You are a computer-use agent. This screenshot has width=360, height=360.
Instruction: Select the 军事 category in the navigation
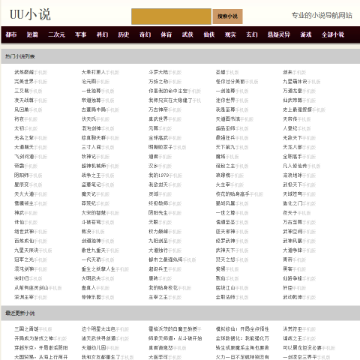(x=81, y=35)
